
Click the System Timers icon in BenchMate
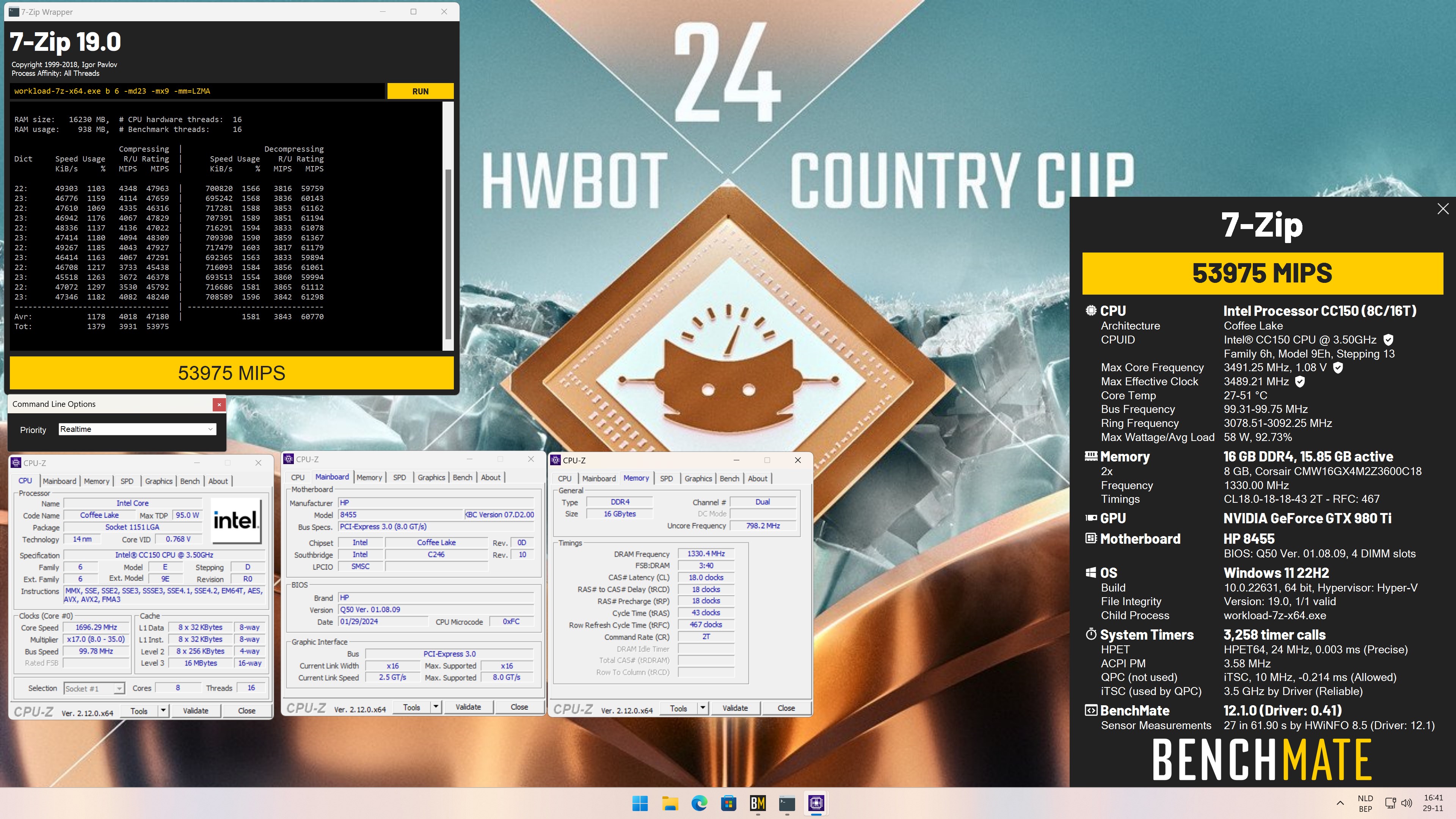(x=1091, y=634)
